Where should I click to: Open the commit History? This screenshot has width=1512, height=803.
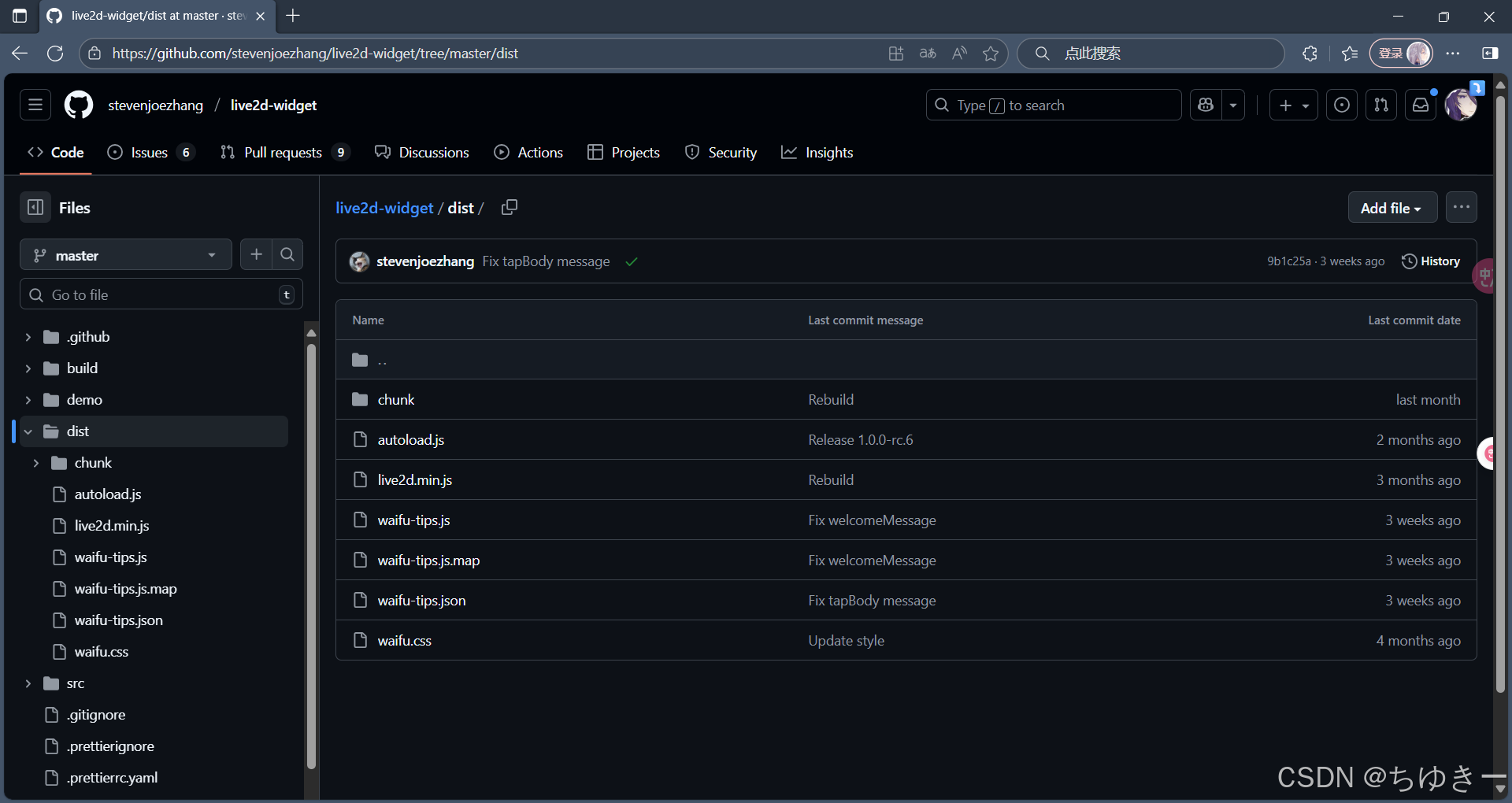[x=1431, y=261]
